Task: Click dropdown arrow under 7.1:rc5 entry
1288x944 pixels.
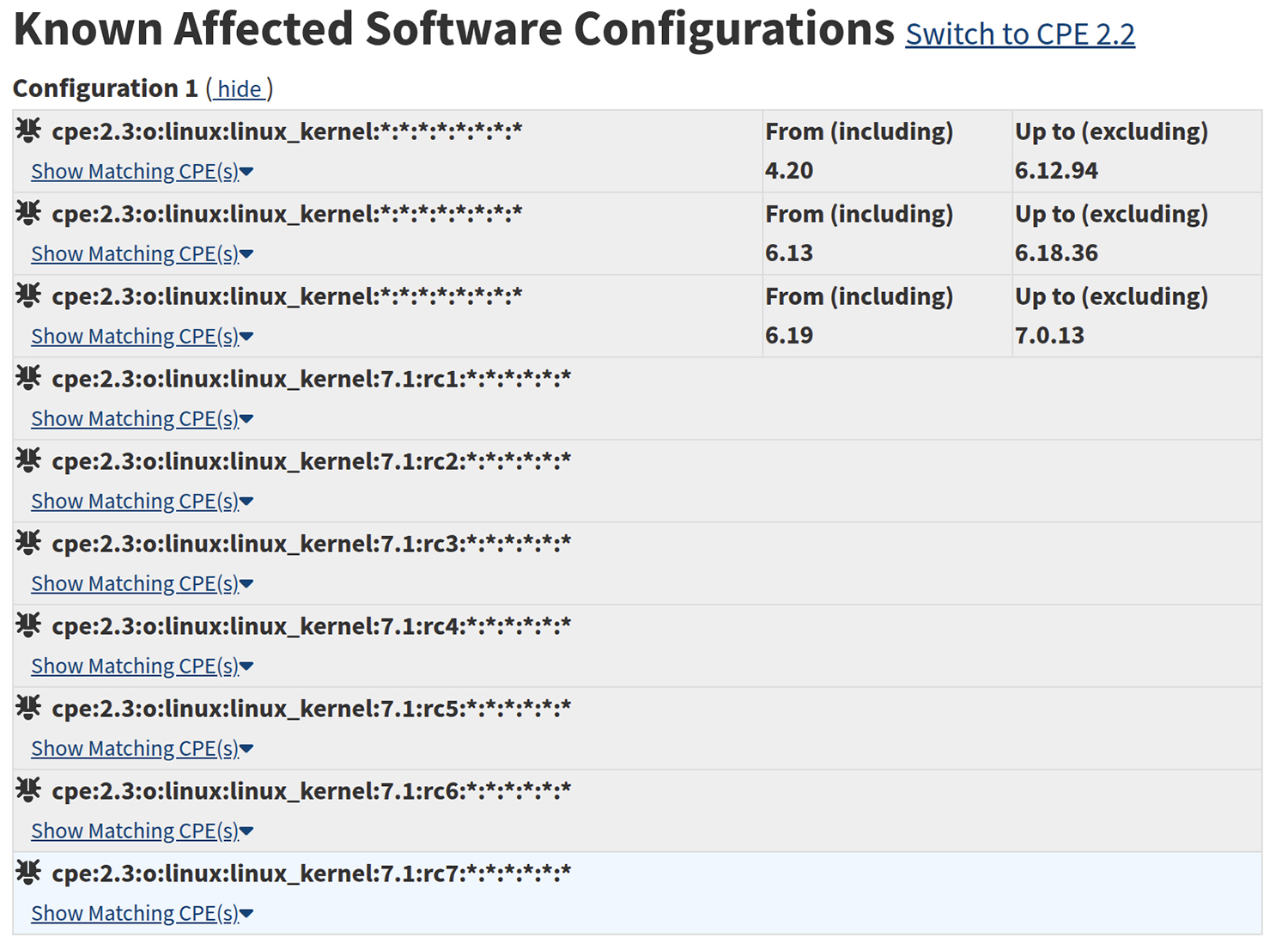Action: point(247,749)
